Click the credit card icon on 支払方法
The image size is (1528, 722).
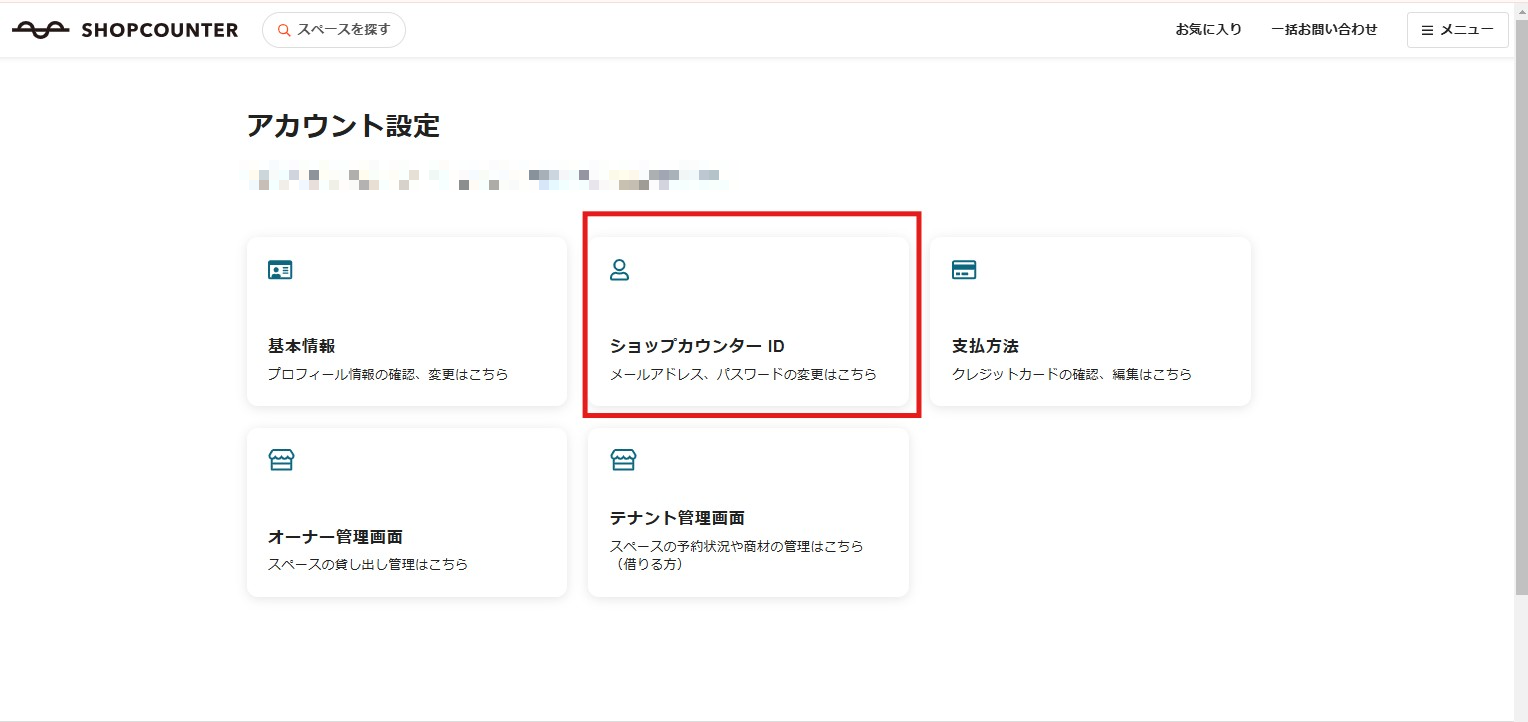click(x=964, y=270)
